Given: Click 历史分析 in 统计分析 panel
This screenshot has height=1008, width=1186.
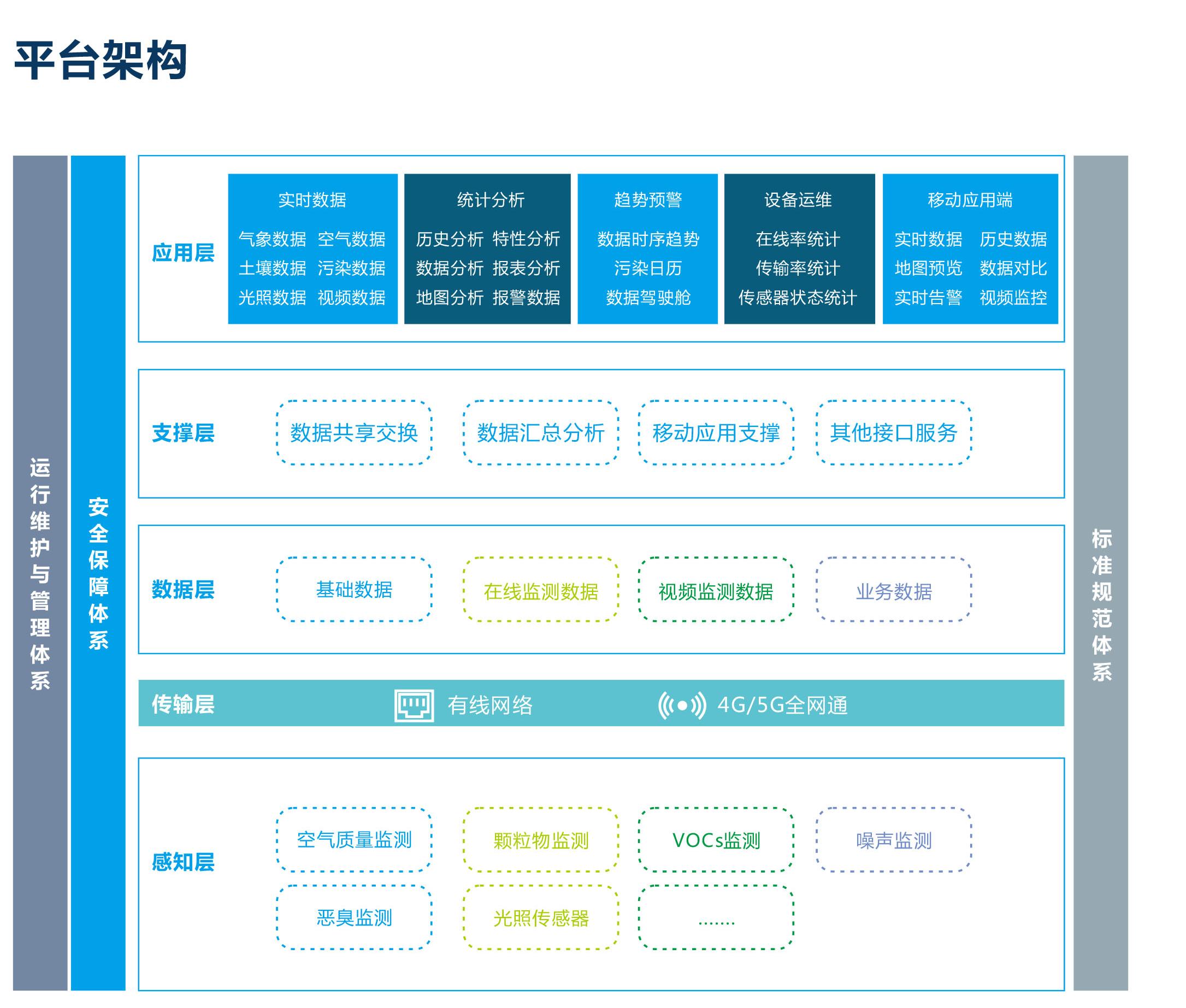Looking at the screenshot, I should point(450,239).
